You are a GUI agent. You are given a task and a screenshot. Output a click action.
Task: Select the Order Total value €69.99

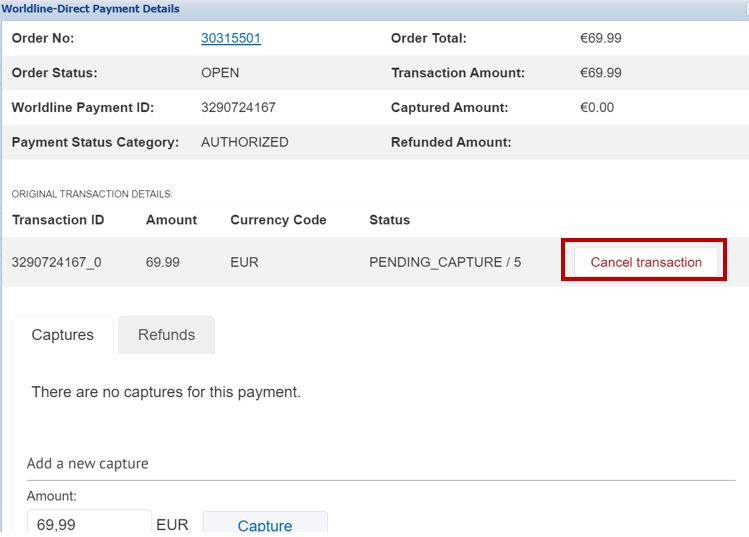600,38
